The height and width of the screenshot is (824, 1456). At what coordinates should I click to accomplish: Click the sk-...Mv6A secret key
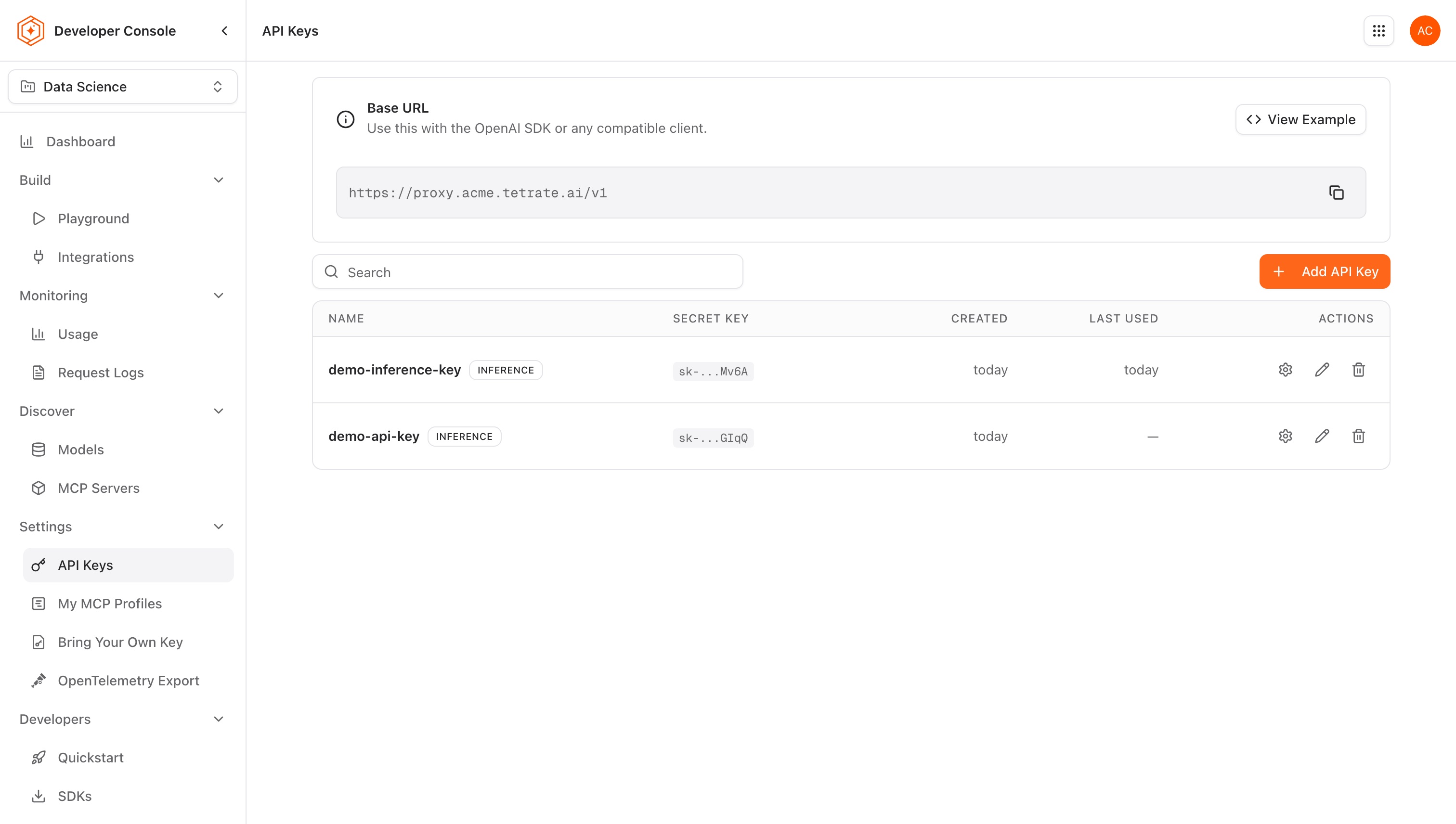click(x=713, y=371)
